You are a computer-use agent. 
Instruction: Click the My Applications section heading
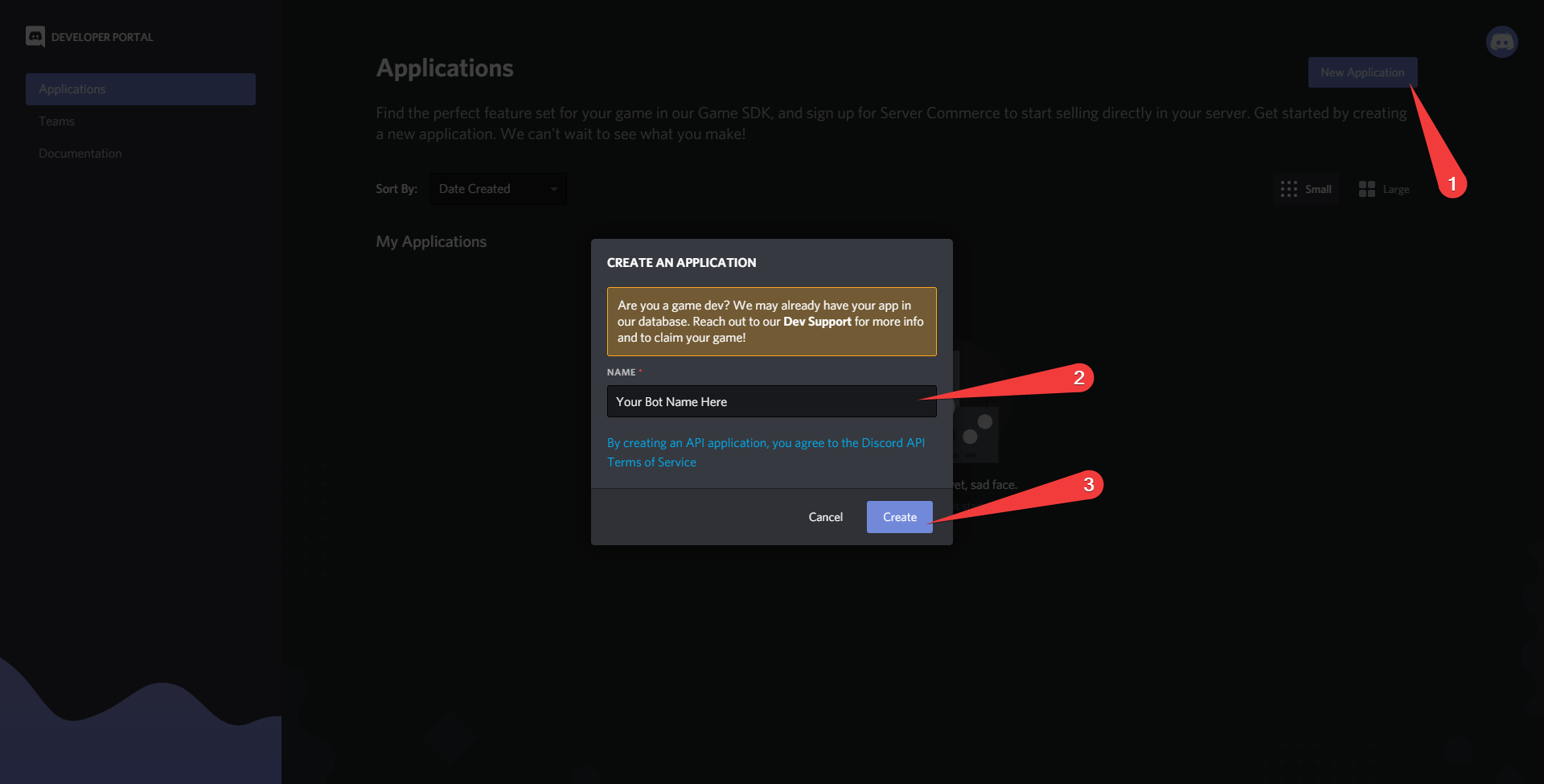point(431,242)
